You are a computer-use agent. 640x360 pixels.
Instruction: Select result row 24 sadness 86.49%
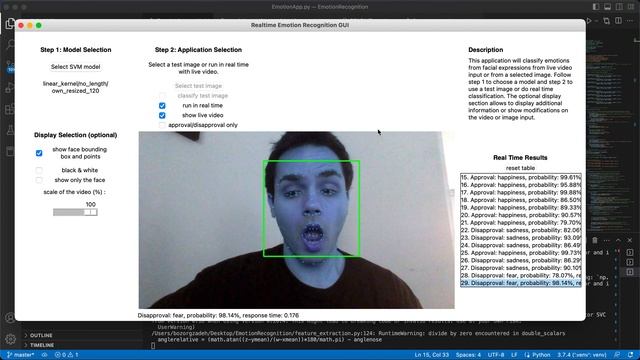pyautogui.click(x=520, y=245)
